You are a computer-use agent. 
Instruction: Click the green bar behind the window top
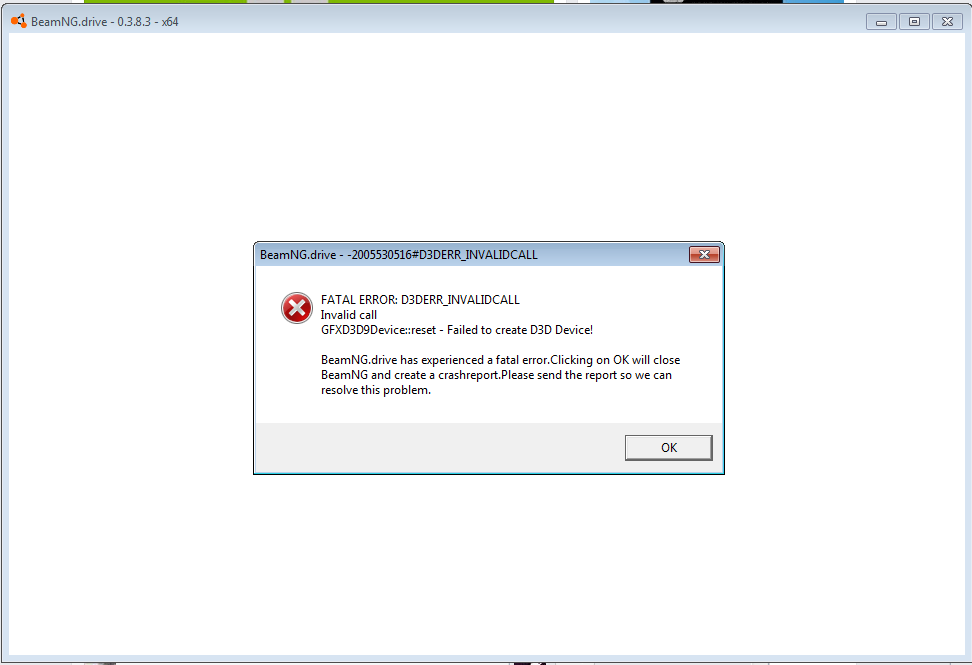[441, 1]
